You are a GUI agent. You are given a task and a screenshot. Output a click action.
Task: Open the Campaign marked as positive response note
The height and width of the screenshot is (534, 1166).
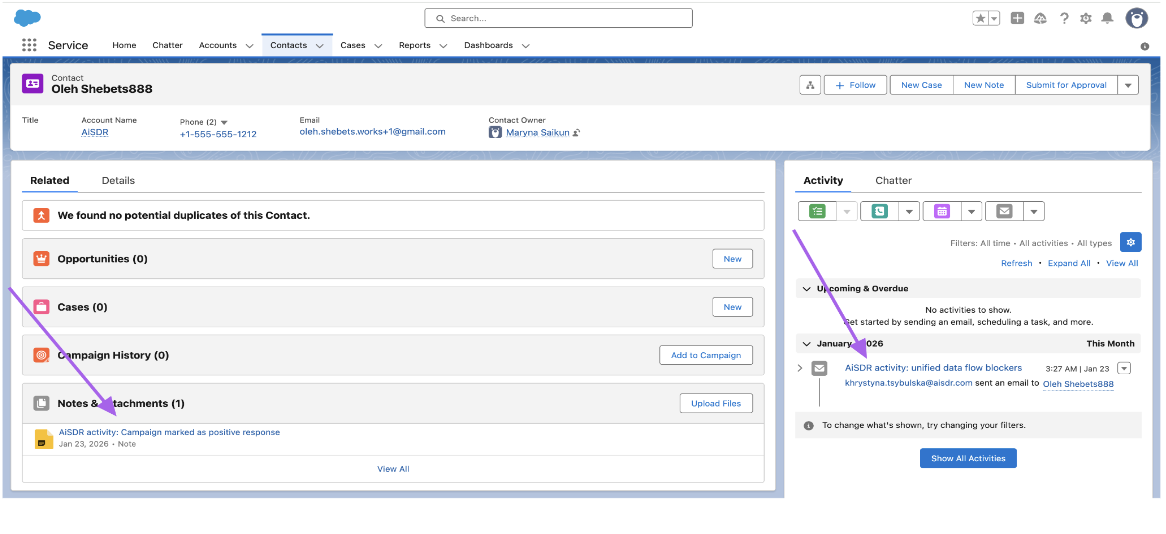point(170,432)
